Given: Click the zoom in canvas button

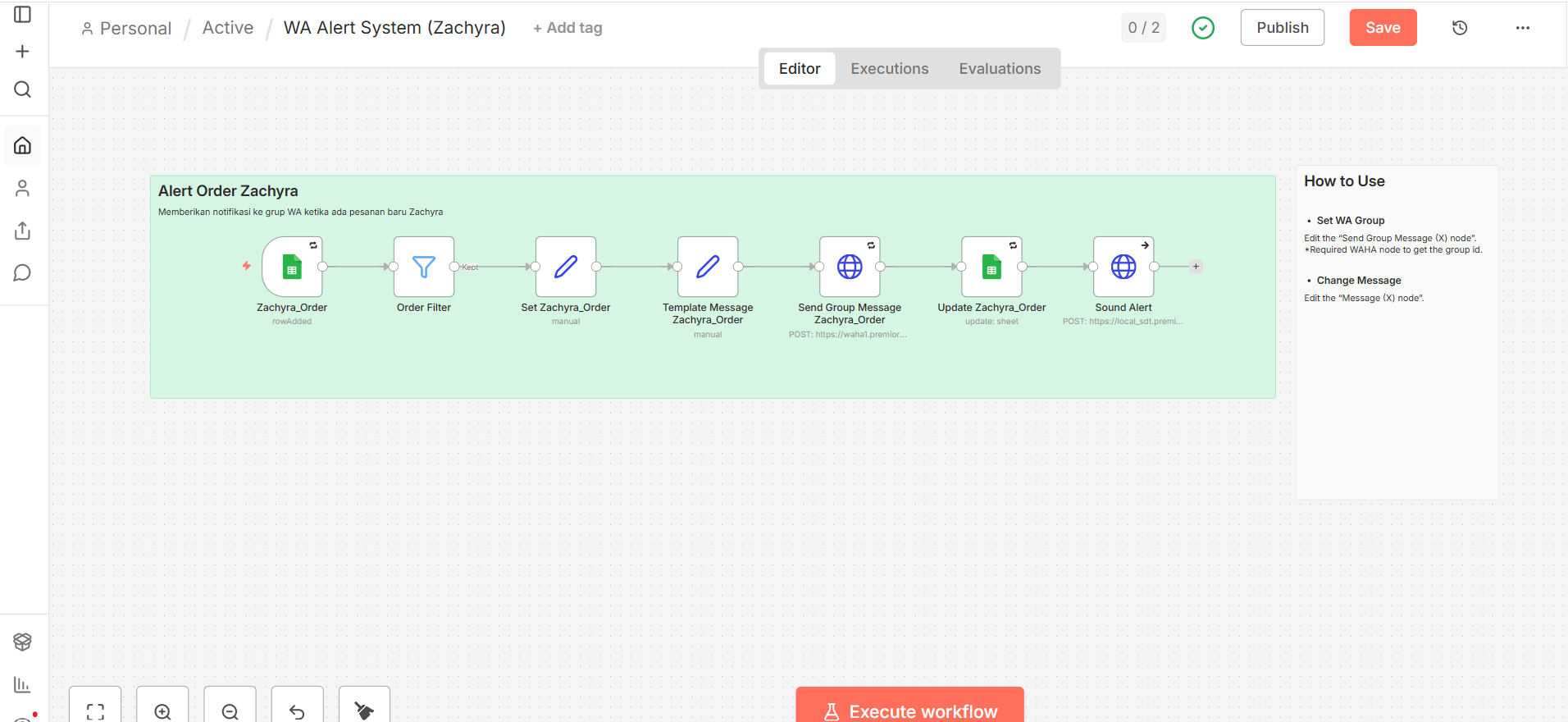Looking at the screenshot, I should tap(162, 711).
